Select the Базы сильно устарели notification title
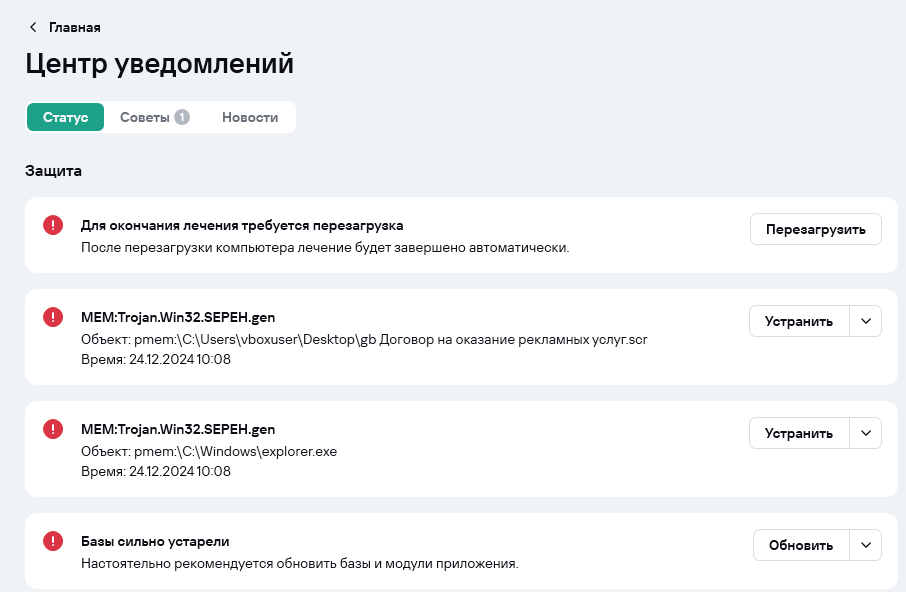This screenshot has width=906, height=592. point(155,542)
